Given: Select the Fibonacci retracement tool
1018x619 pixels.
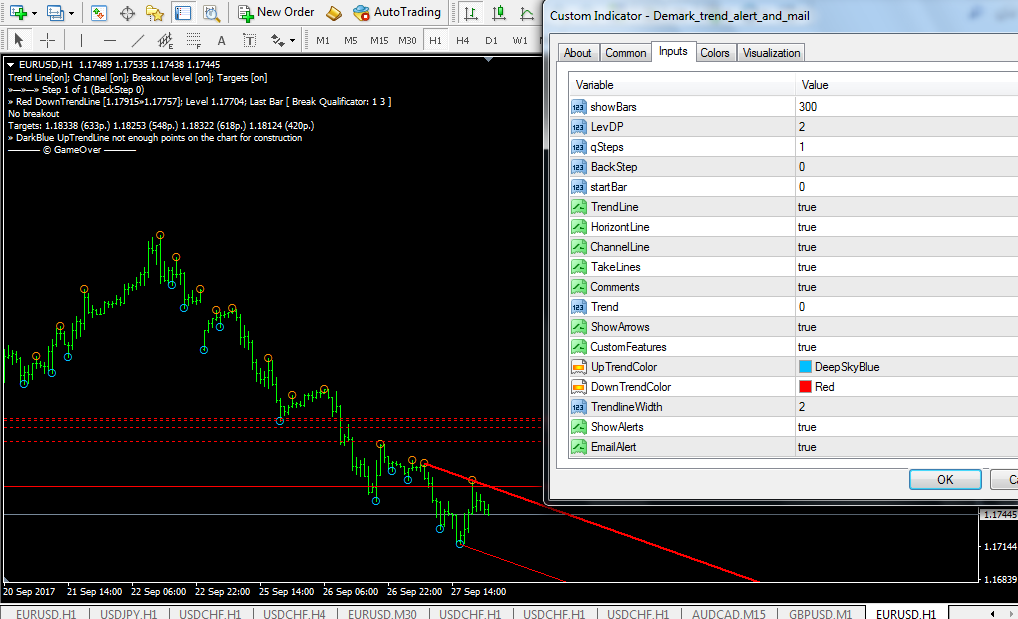Looking at the screenshot, I should [193, 40].
